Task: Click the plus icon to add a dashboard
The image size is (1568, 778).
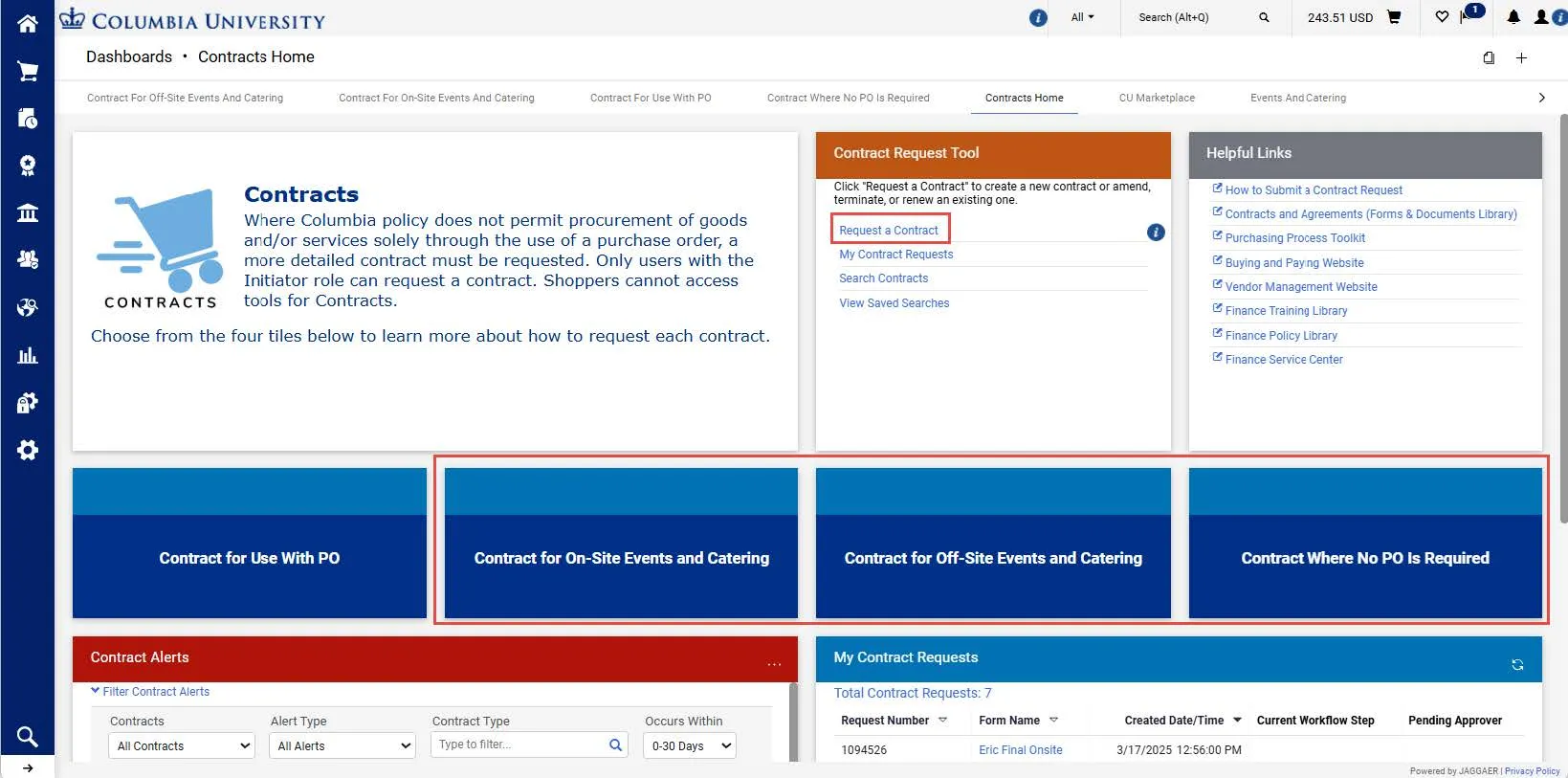Action: pyautogui.click(x=1521, y=57)
